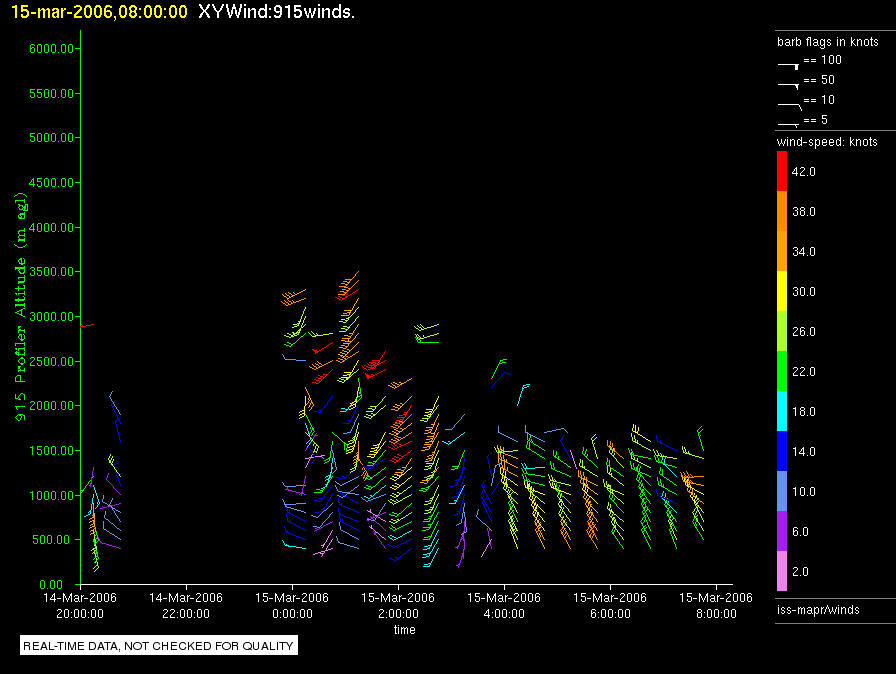896x674 pixels.
Task: Click the 'wind-speed: knots' legend title
Action: (827, 142)
